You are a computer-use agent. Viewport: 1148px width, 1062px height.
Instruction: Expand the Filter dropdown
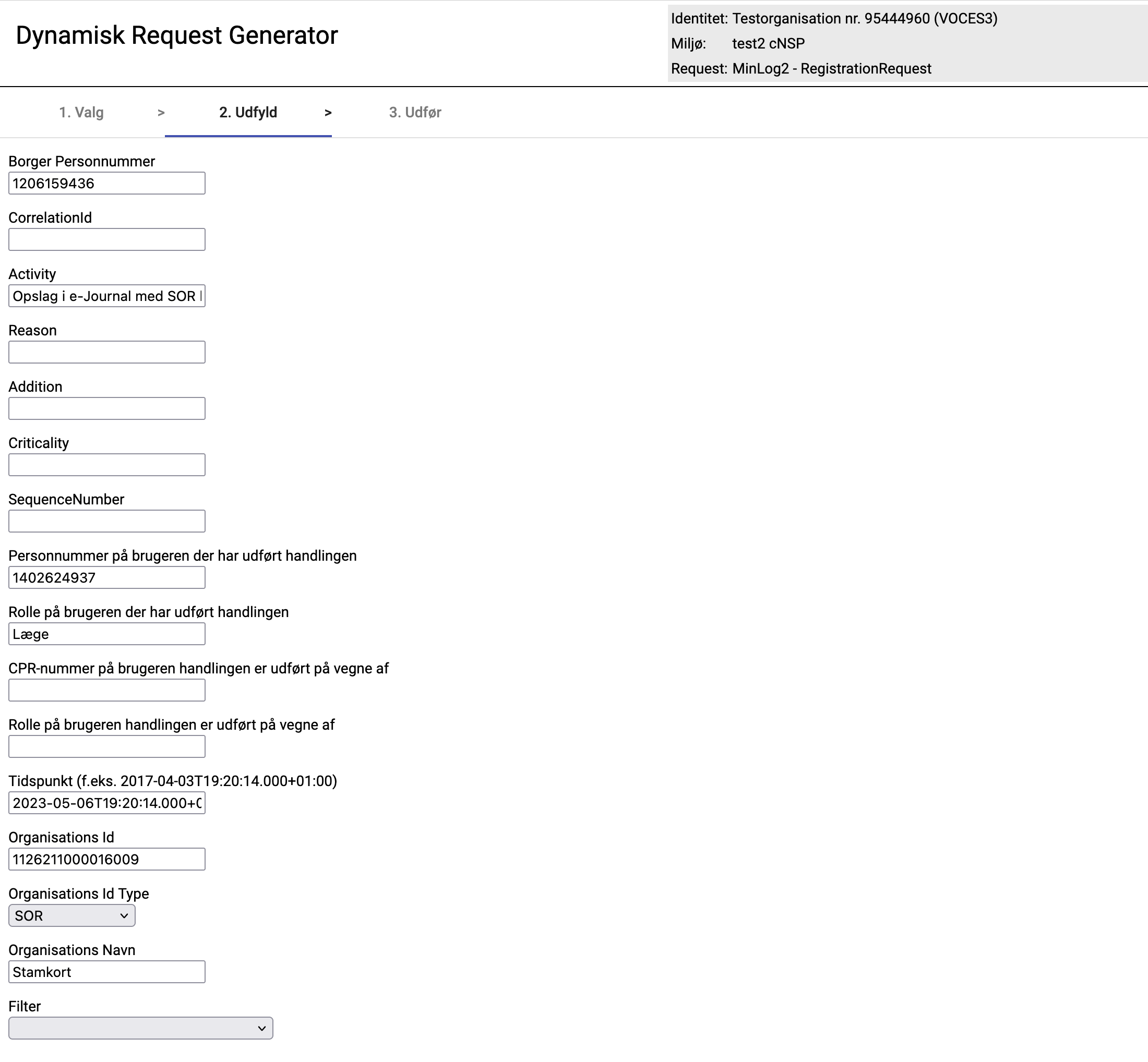click(140, 1028)
